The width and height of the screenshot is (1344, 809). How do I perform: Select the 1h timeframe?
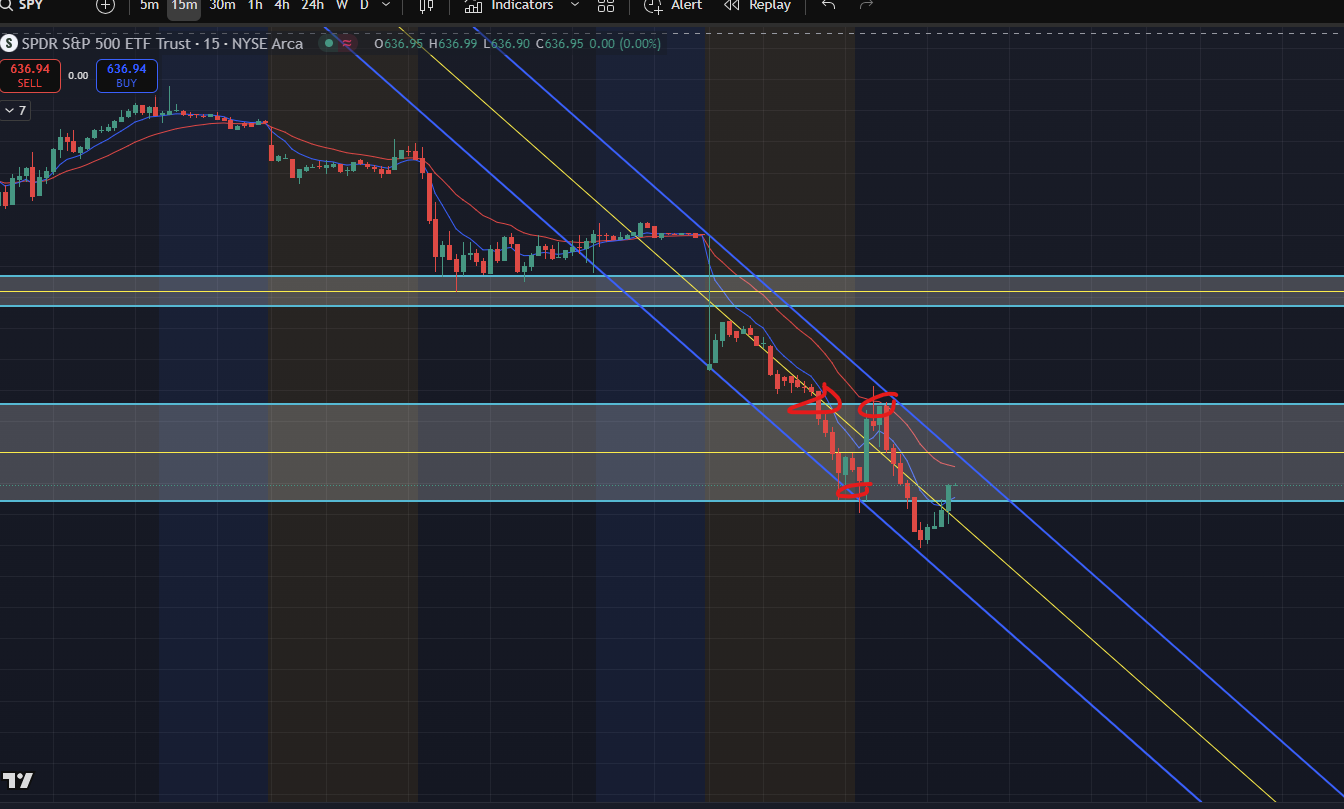coord(255,5)
